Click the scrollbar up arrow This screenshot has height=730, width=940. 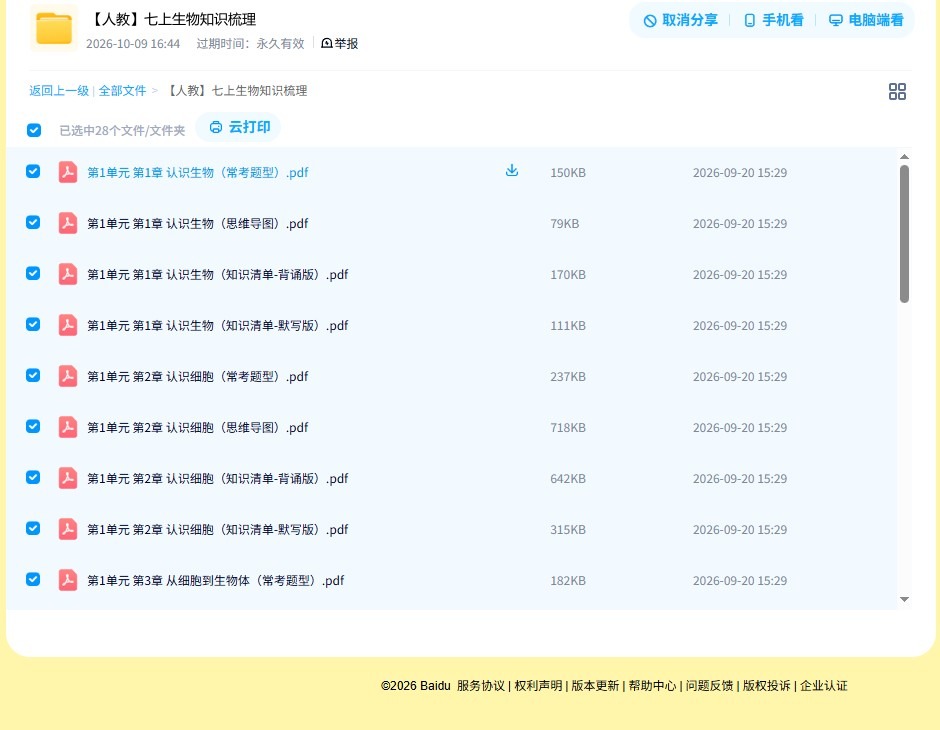[x=905, y=156]
